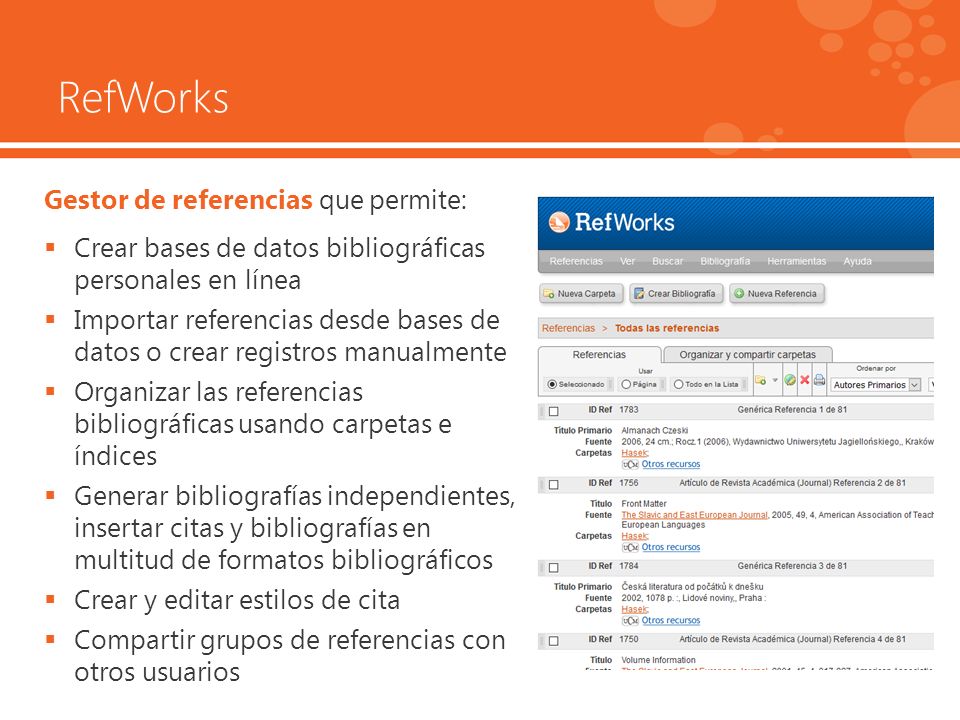Click the link resolver icon under reference 1783
The width and height of the screenshot is (960, 720).
(630, 465)
